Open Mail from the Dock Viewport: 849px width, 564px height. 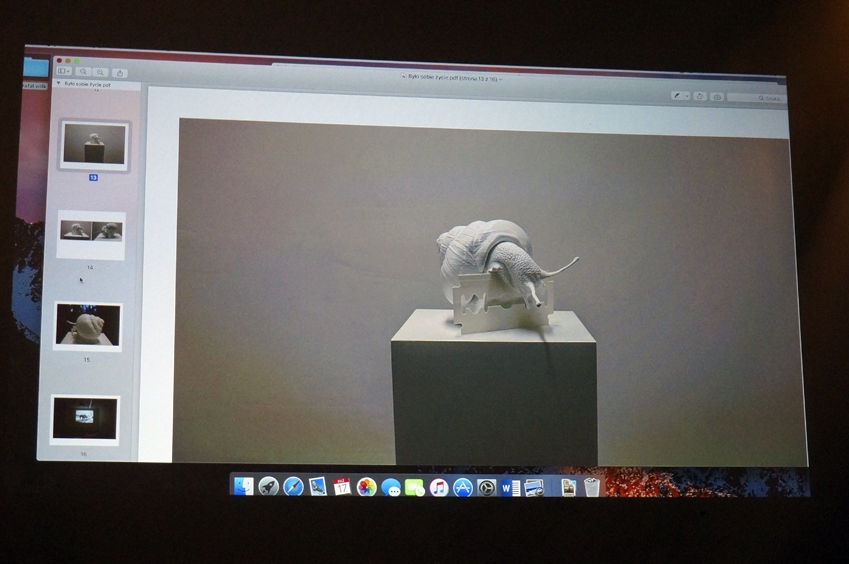pos(318,487)
